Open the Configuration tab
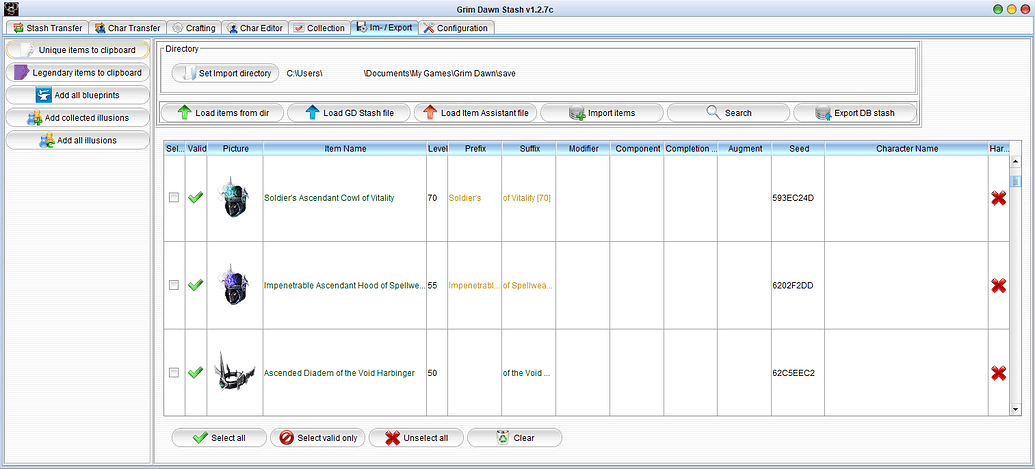 pos(456,28)
